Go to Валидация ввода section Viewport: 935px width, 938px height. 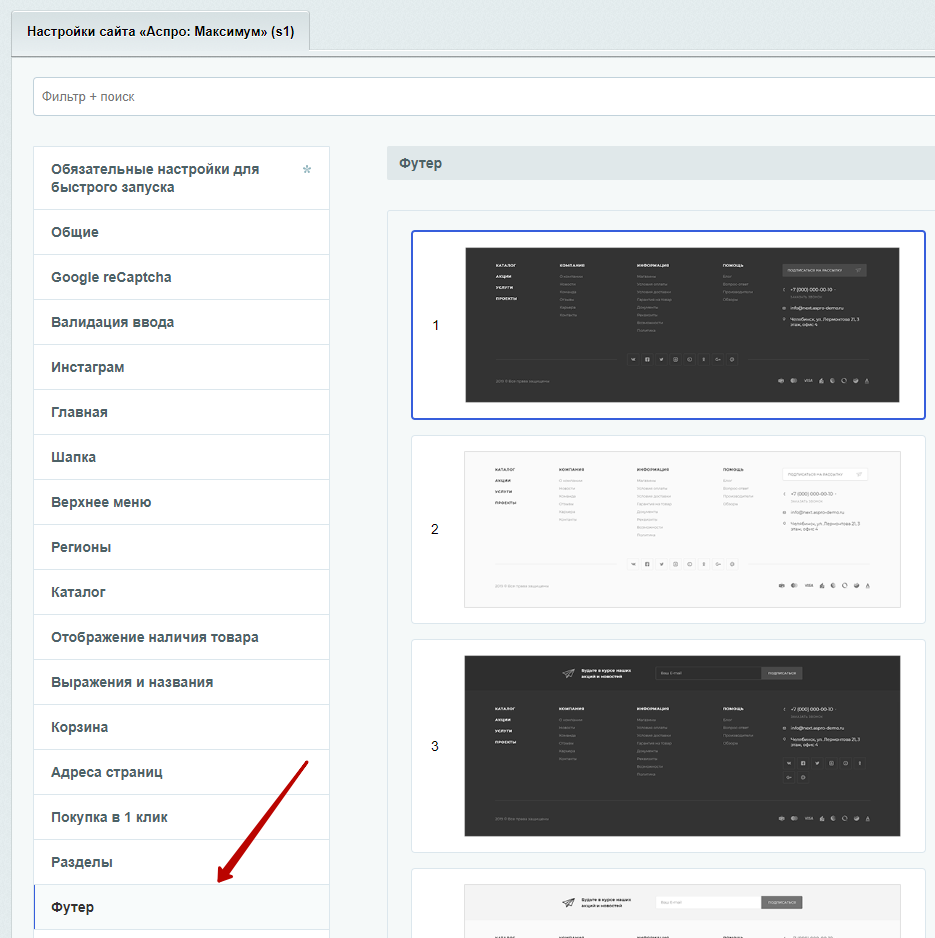pos(181,322)
